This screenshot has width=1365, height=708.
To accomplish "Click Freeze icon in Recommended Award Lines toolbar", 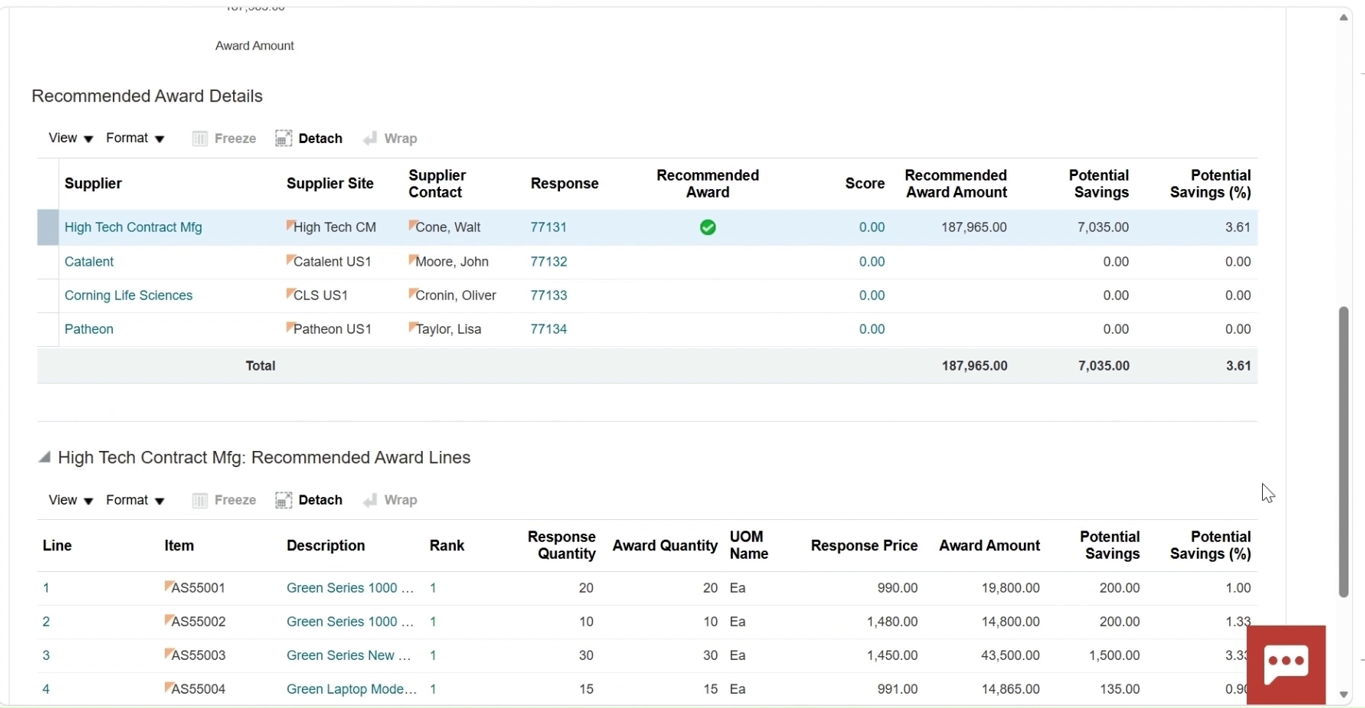I will [200, 500].
